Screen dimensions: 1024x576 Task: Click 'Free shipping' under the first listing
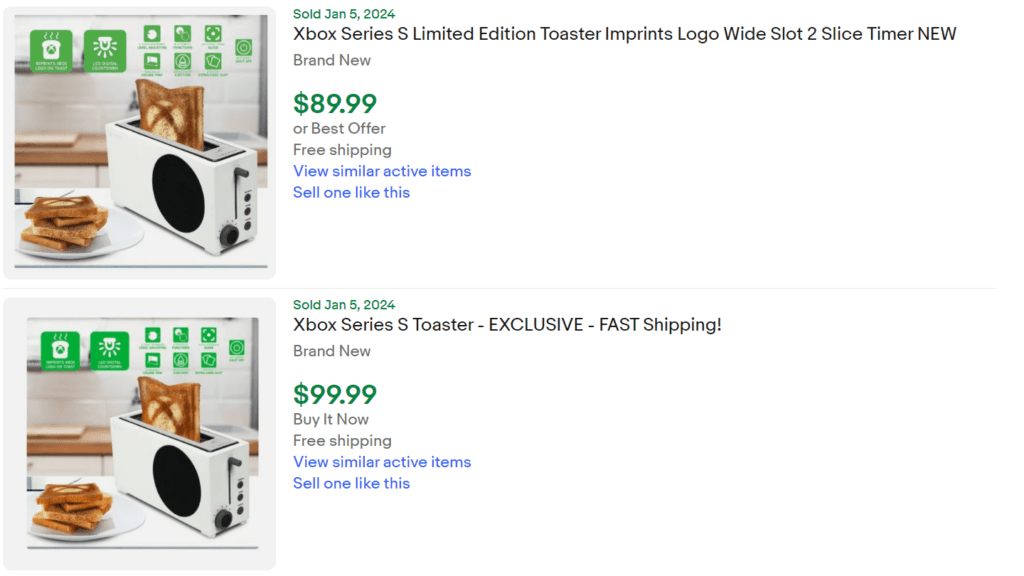[342, 149]
